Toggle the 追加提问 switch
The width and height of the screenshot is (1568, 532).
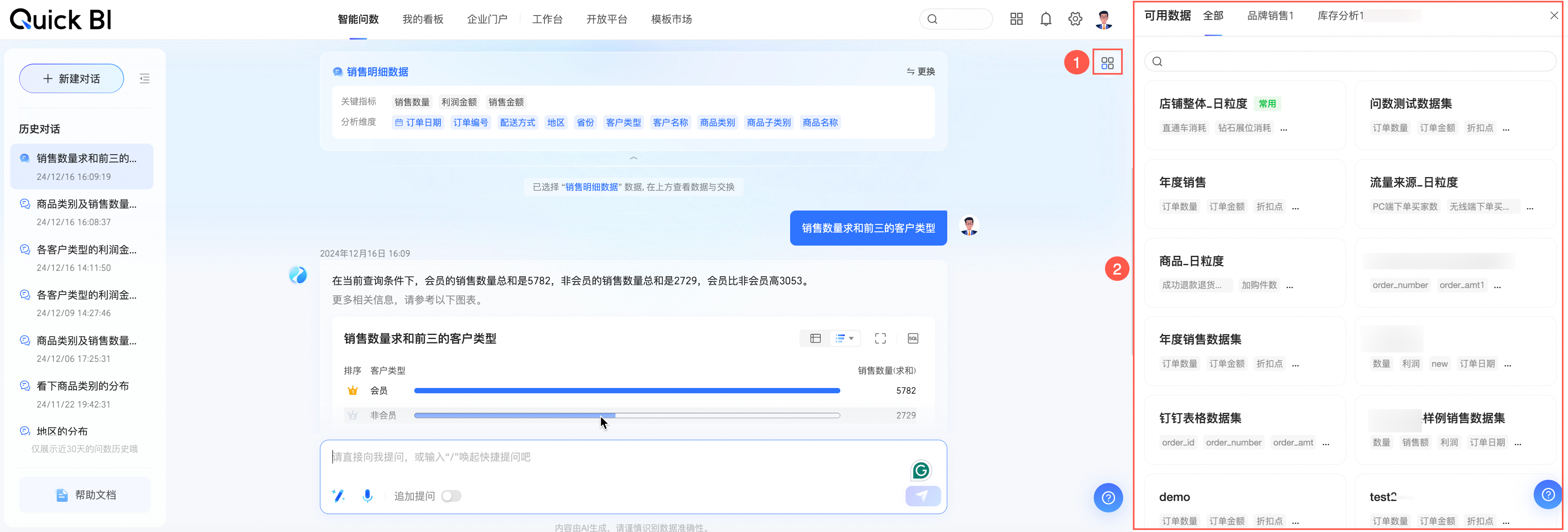tap(451, 496)
